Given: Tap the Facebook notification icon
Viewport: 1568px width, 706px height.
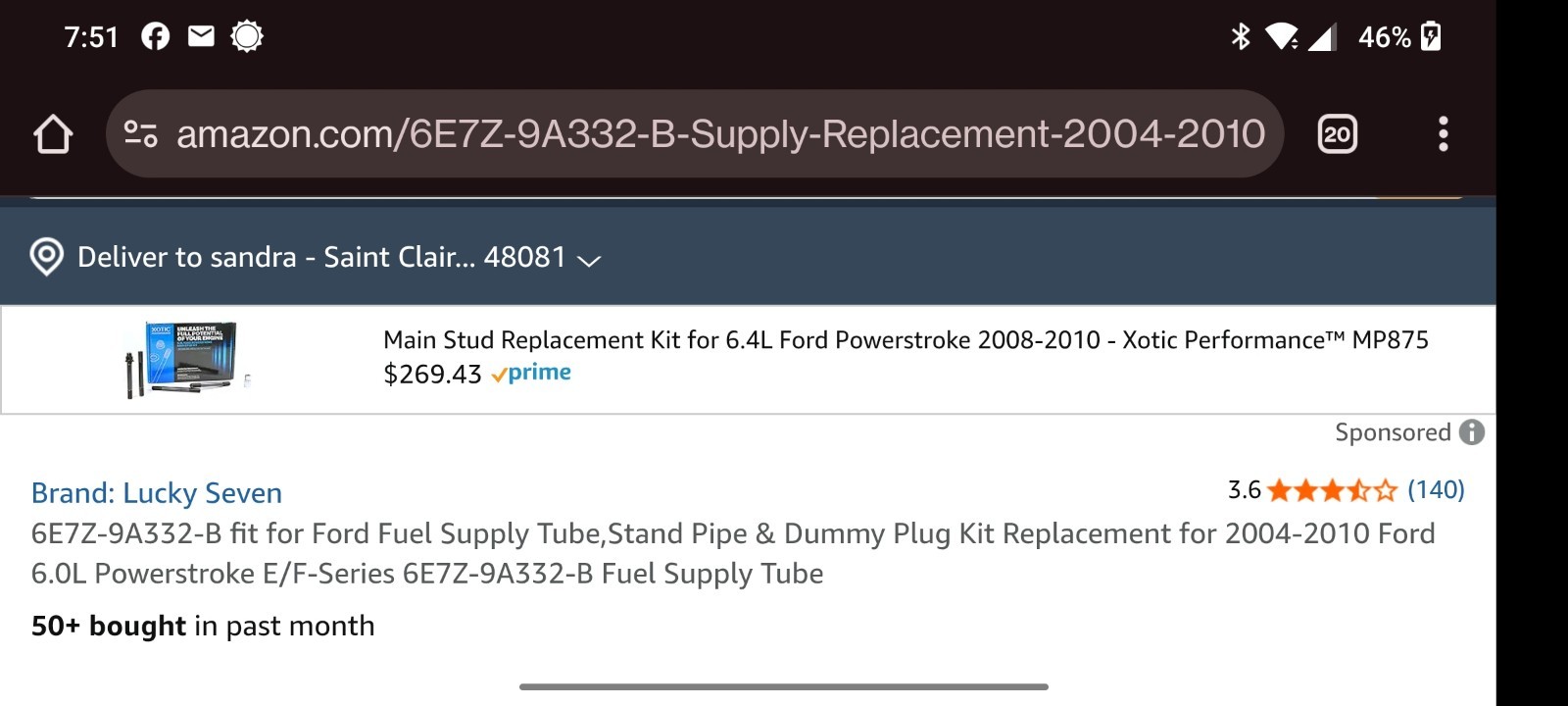Looking at the screenshot, I should click(155, 37).
